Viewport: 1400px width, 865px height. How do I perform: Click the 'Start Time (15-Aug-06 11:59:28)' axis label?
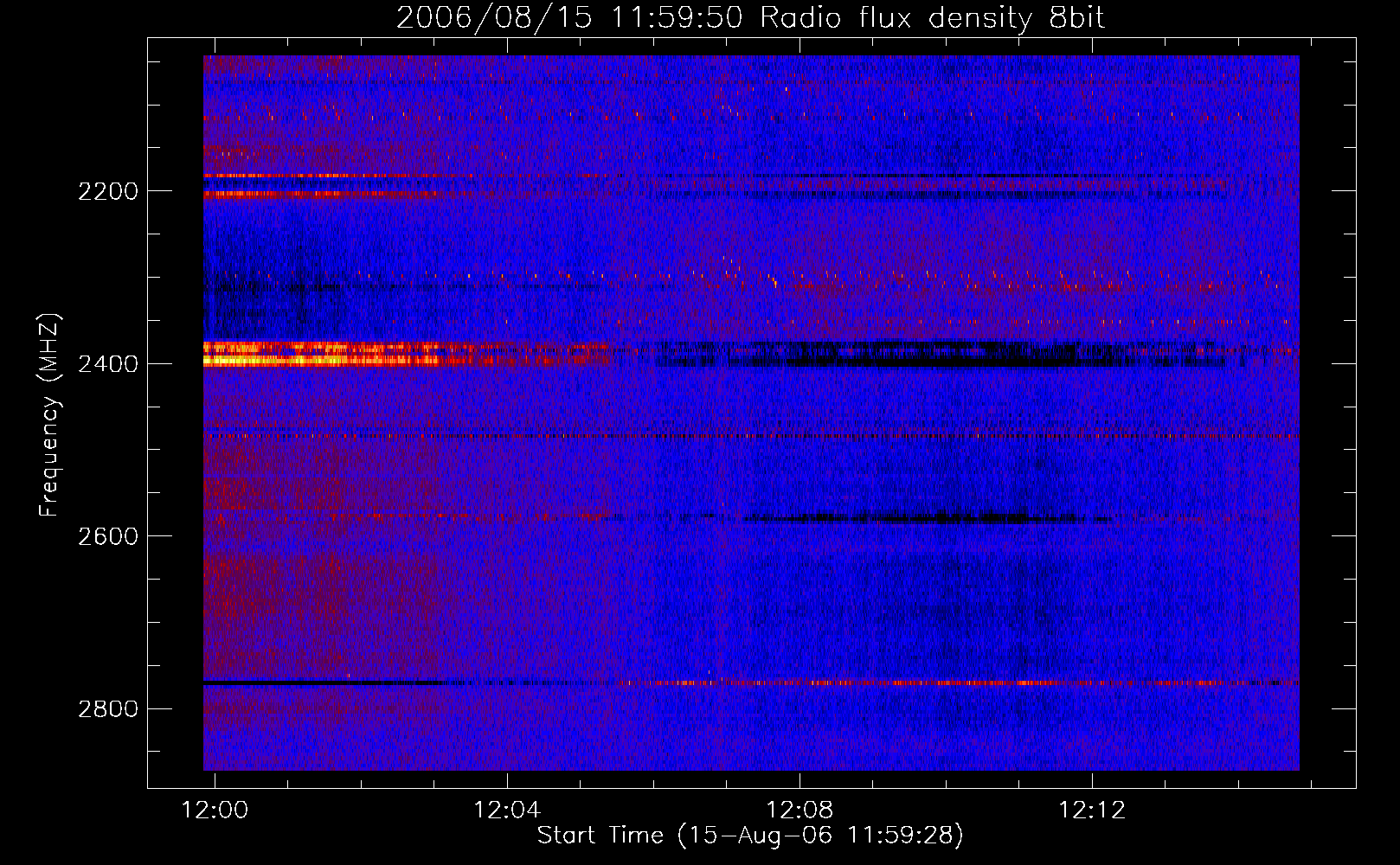click(x=750, y=836)
